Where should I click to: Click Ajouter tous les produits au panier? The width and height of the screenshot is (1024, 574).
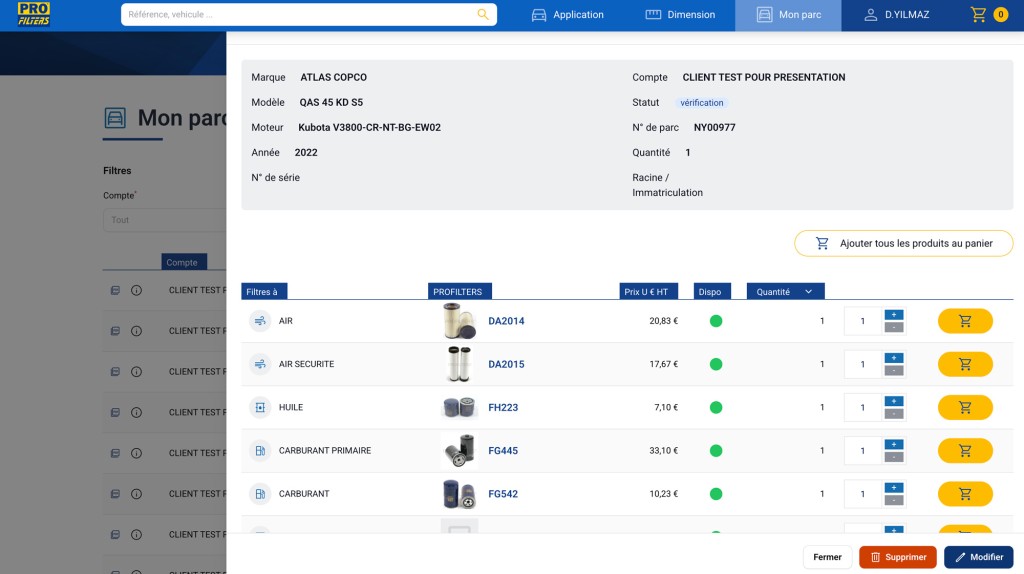click(903, 244)
